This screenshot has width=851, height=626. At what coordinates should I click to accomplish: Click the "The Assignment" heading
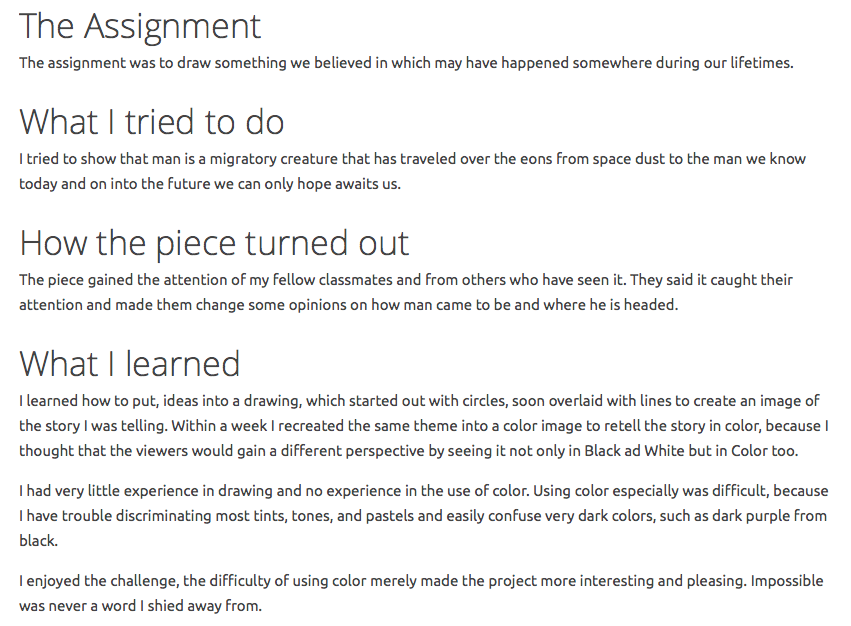pyautogui.click(x=140, y=26)
